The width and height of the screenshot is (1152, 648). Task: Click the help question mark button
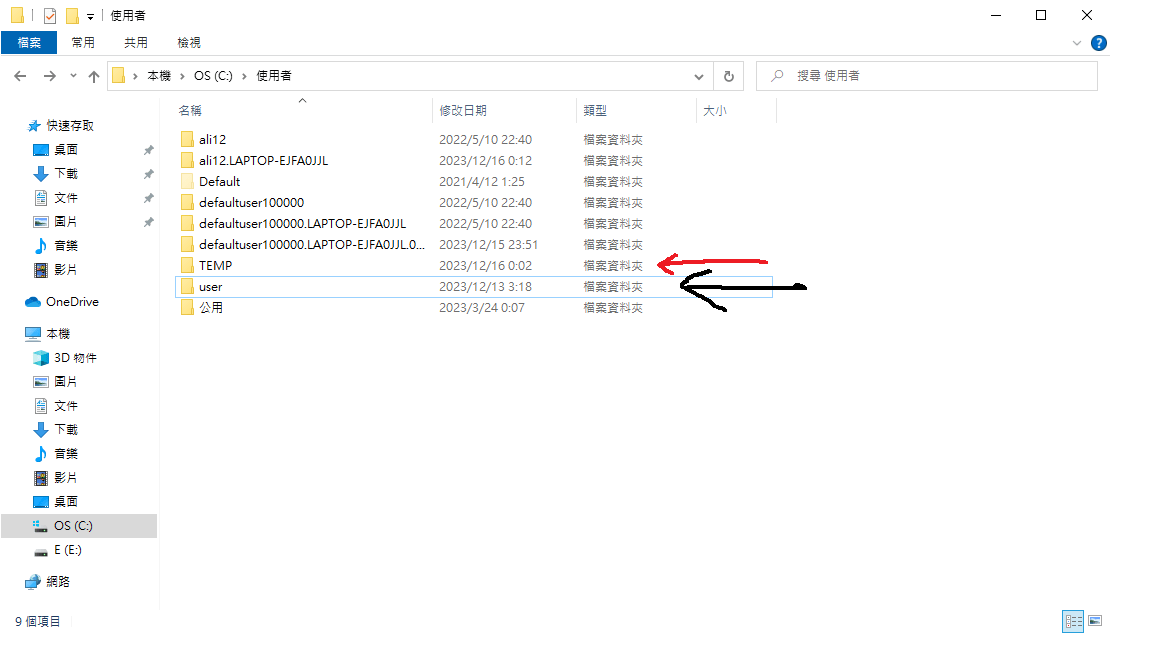[1099, 42]
